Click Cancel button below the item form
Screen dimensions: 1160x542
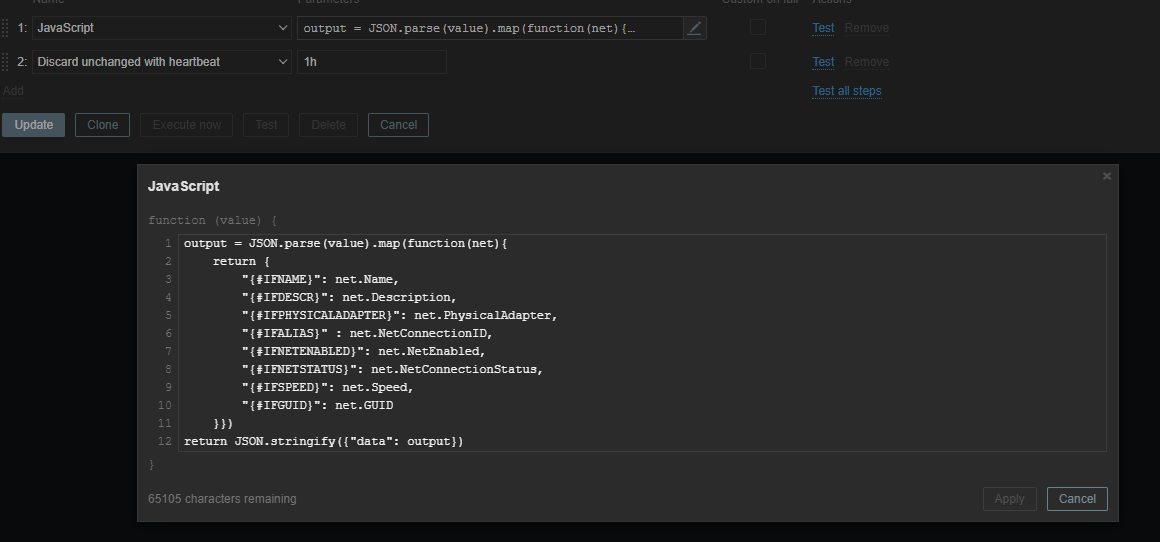click(398, 125)
